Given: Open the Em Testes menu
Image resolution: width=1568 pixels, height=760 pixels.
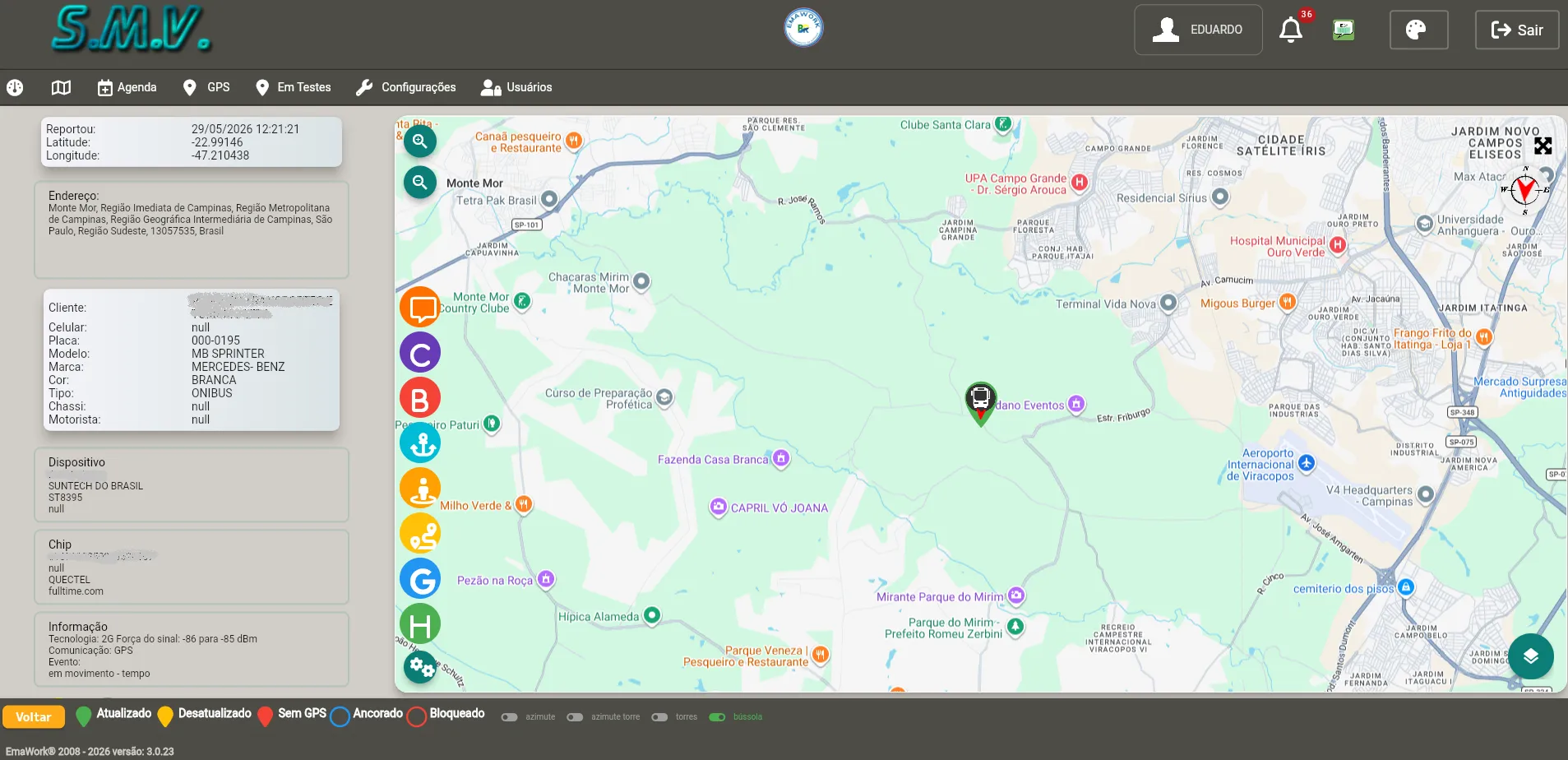Looking at the screenshot, I should (293, 87).
